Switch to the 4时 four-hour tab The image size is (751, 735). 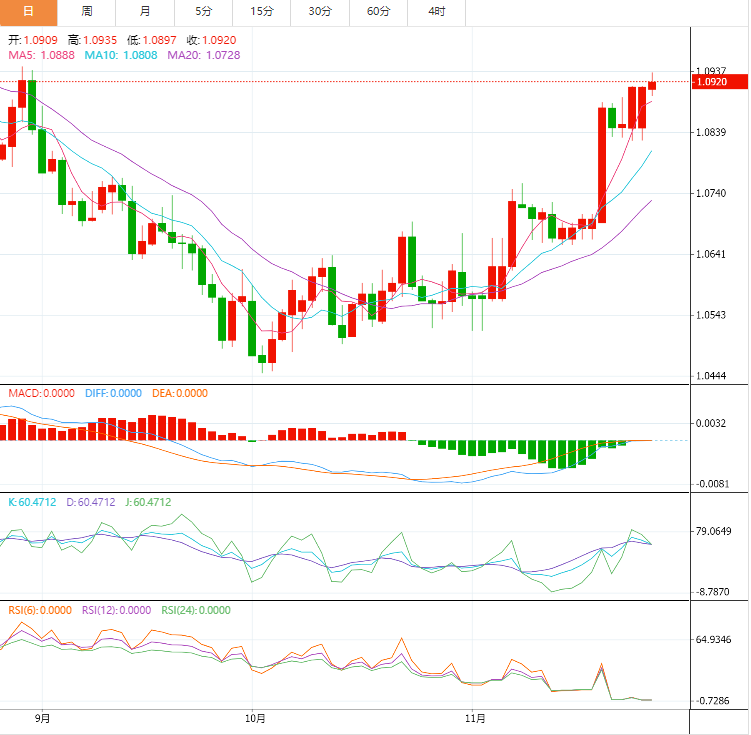(x=437, y=11)
